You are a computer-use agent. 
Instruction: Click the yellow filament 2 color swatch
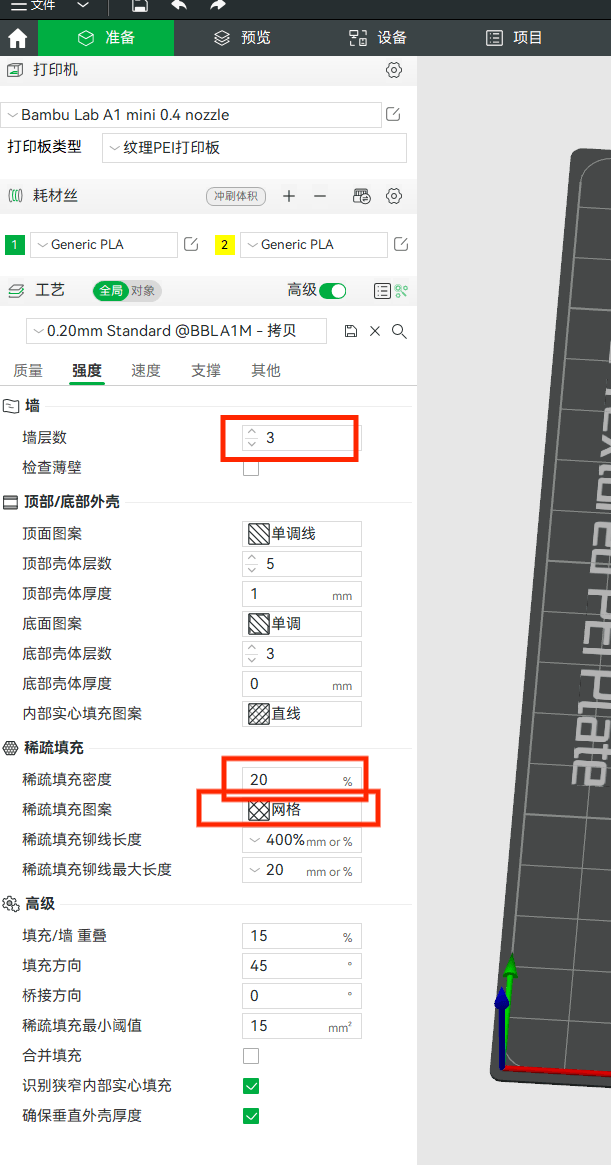coord(224,244)
